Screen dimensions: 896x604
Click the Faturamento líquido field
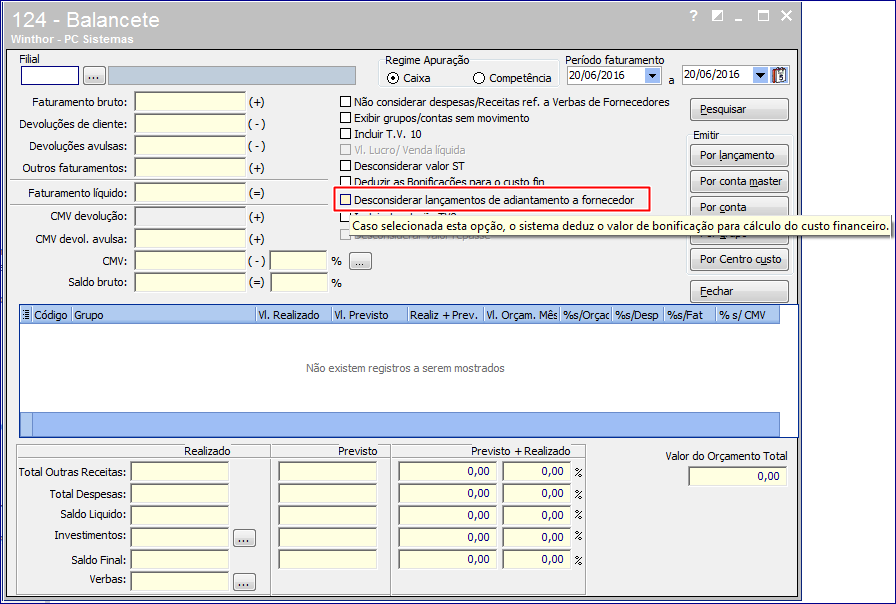pos(190,193)
